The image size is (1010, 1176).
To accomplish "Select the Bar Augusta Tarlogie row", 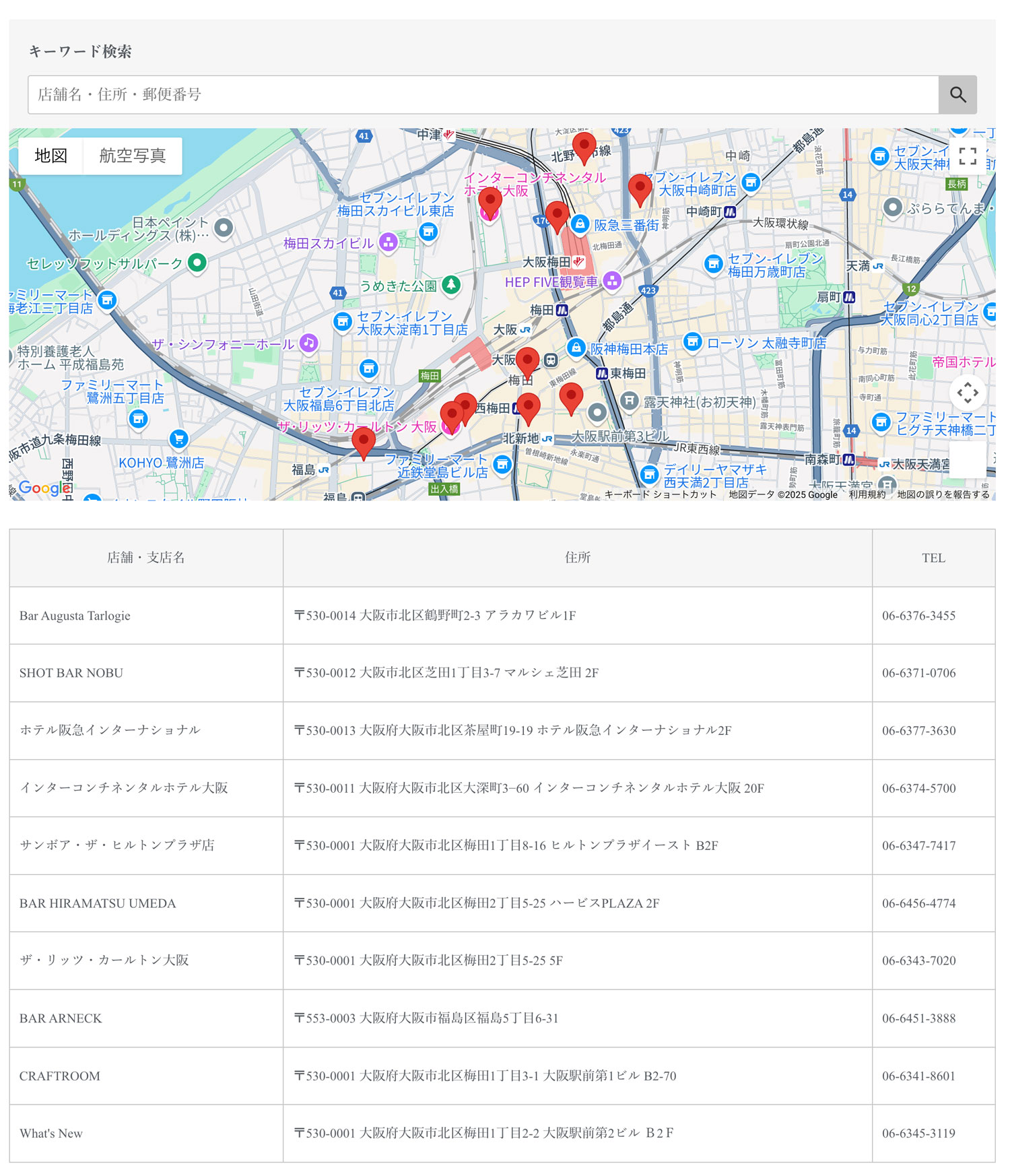I will point(502,616).
